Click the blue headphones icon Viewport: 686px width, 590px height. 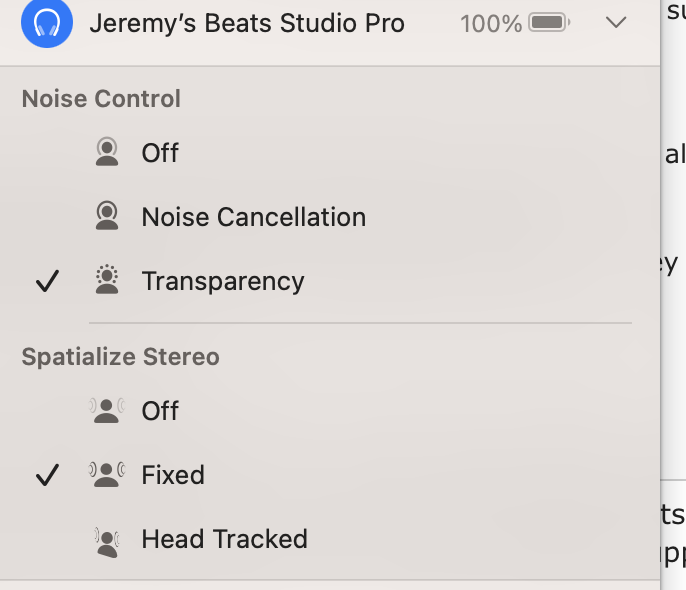(x=47, y=22)
